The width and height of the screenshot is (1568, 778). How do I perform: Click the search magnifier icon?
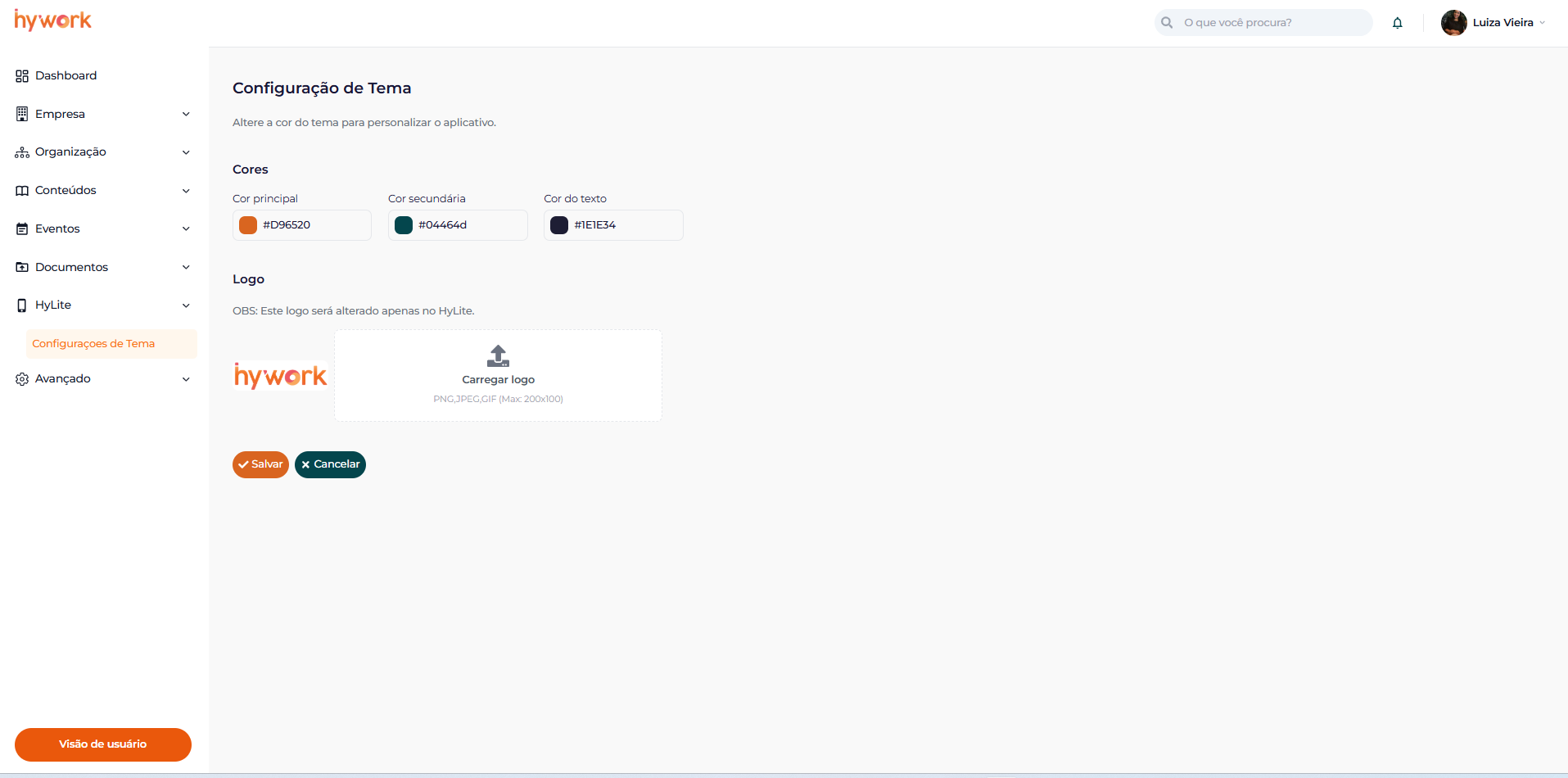[1167, 23]
